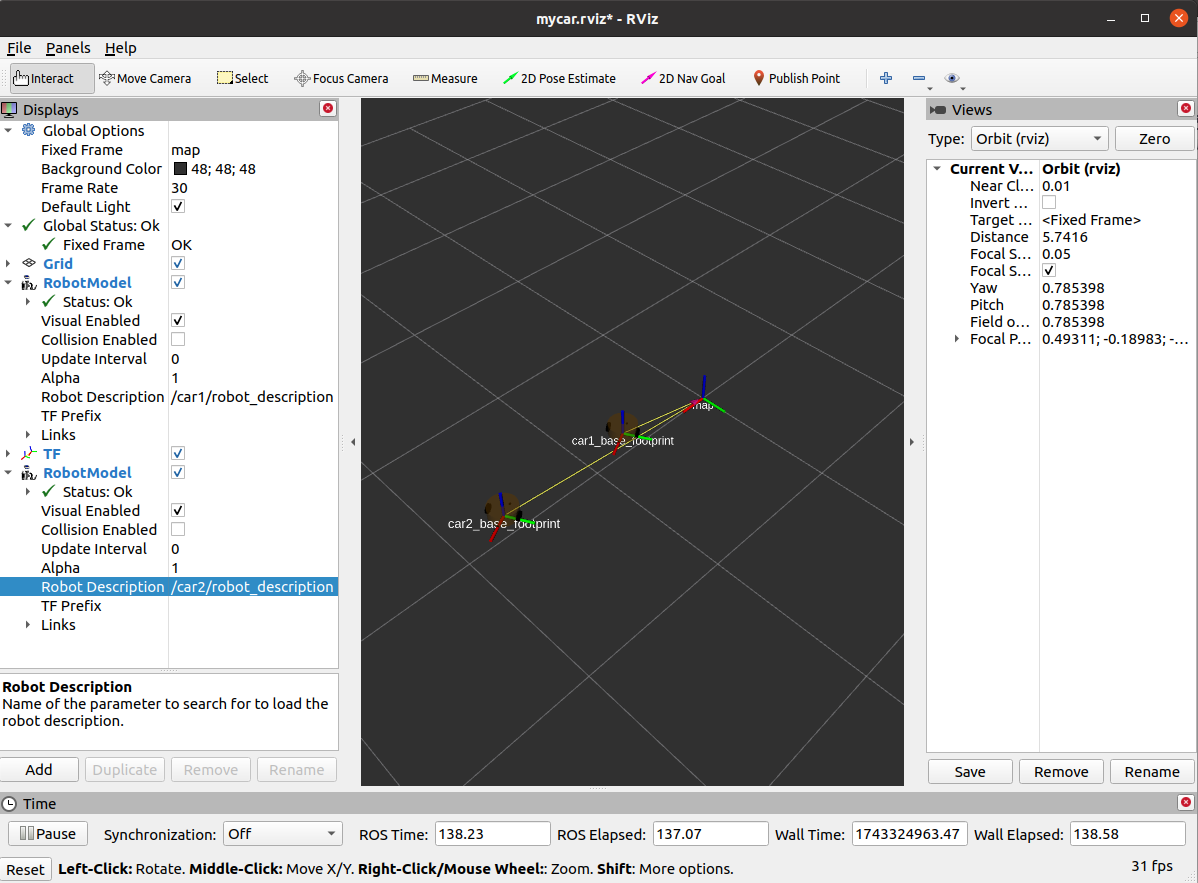
Task: Expand the Grid tree node
Action: (8, 264)
